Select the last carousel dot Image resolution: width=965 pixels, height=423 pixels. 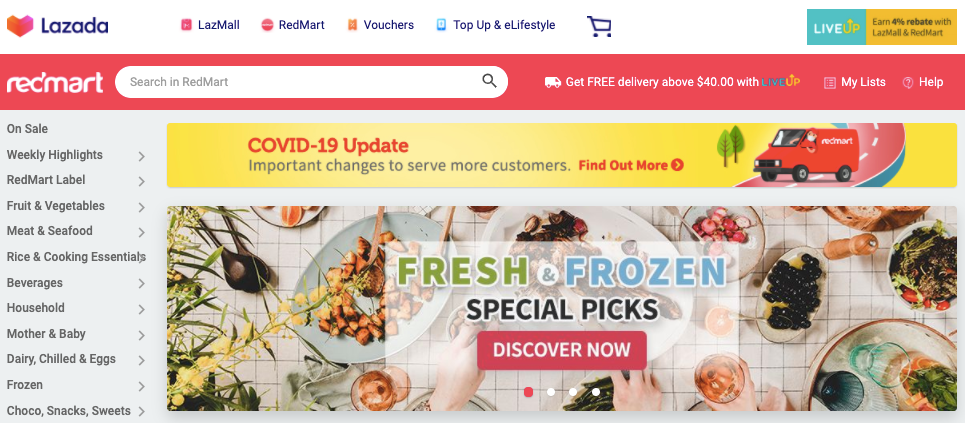coord(596,392)
